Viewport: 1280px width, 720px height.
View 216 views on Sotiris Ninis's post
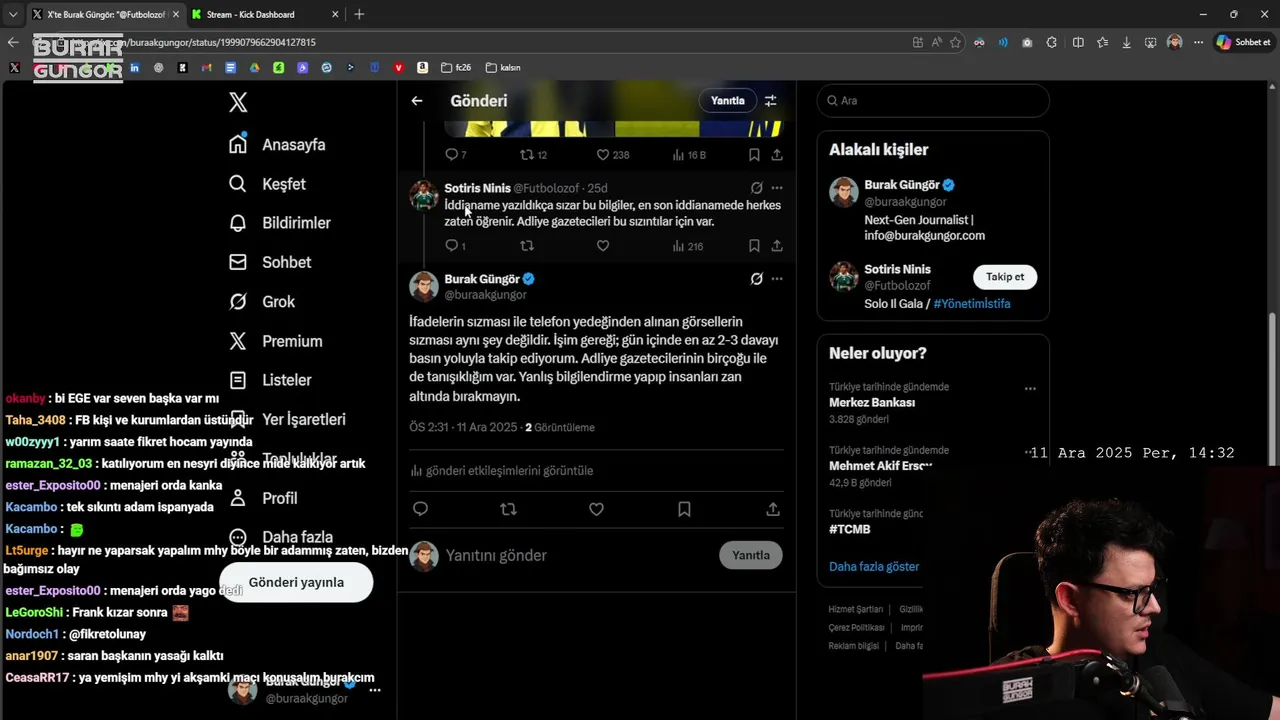(x=688, y=246)
